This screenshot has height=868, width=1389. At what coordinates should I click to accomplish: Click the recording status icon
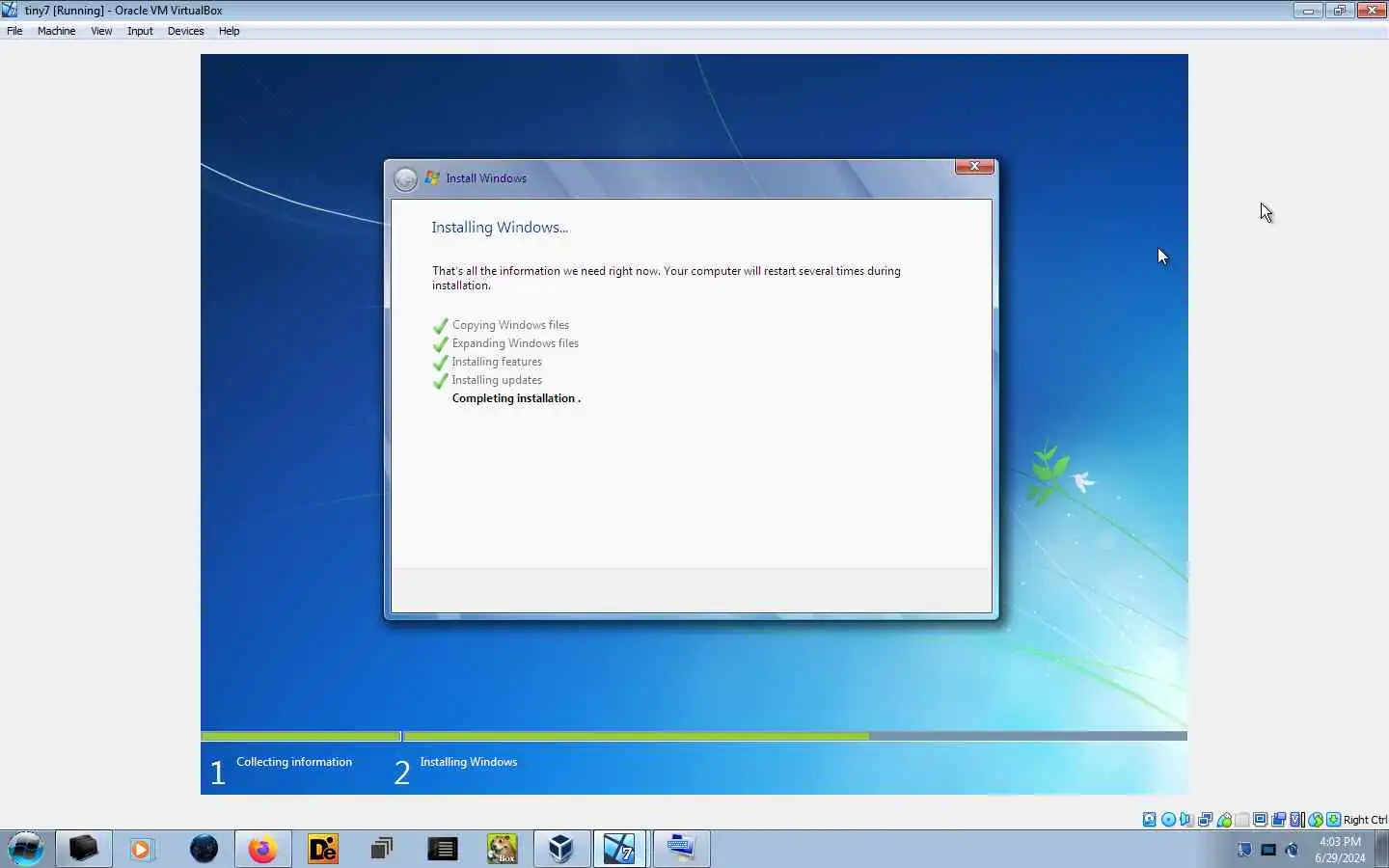(1278, 820)
